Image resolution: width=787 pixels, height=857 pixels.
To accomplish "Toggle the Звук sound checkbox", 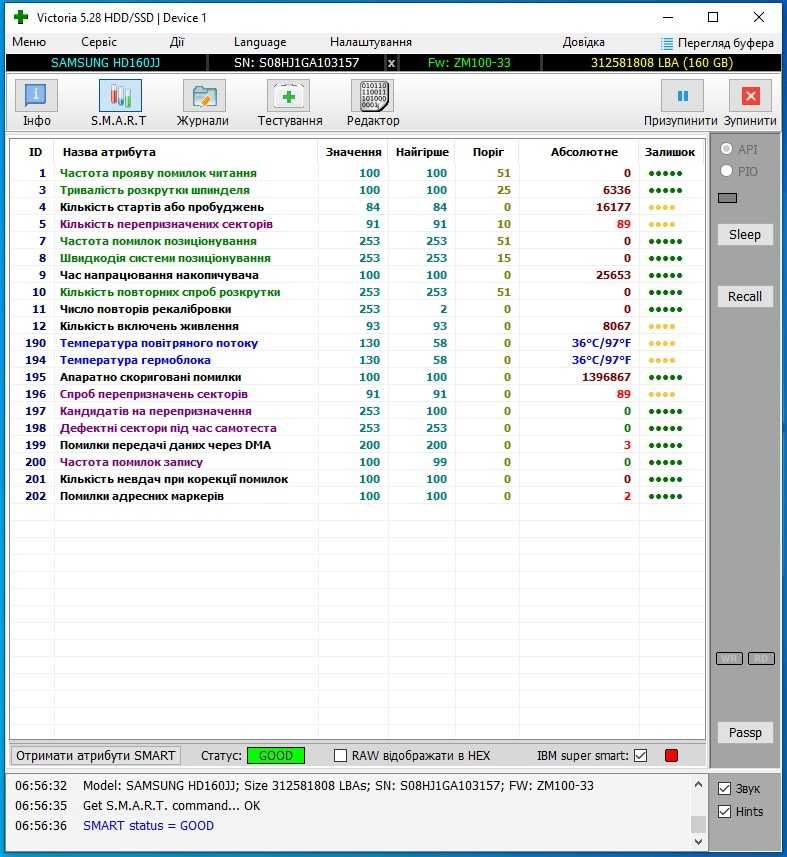I will coord(725,788).
